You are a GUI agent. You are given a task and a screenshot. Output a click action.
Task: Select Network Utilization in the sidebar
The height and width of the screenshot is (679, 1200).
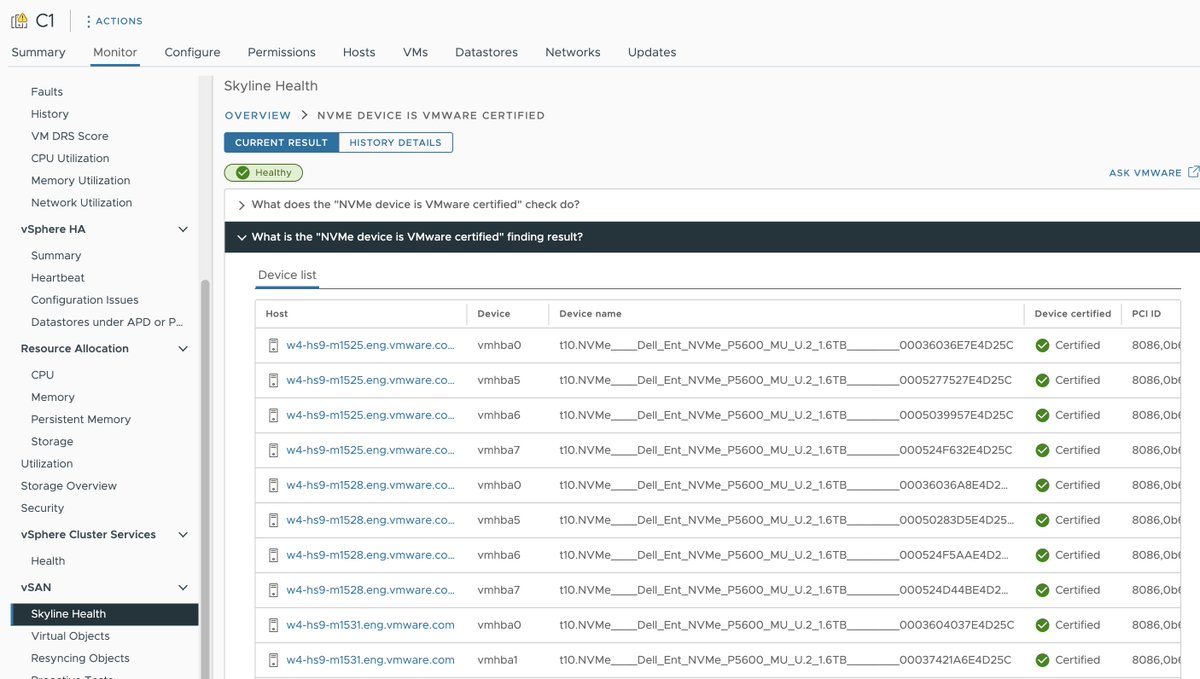[x=81, y=202]
